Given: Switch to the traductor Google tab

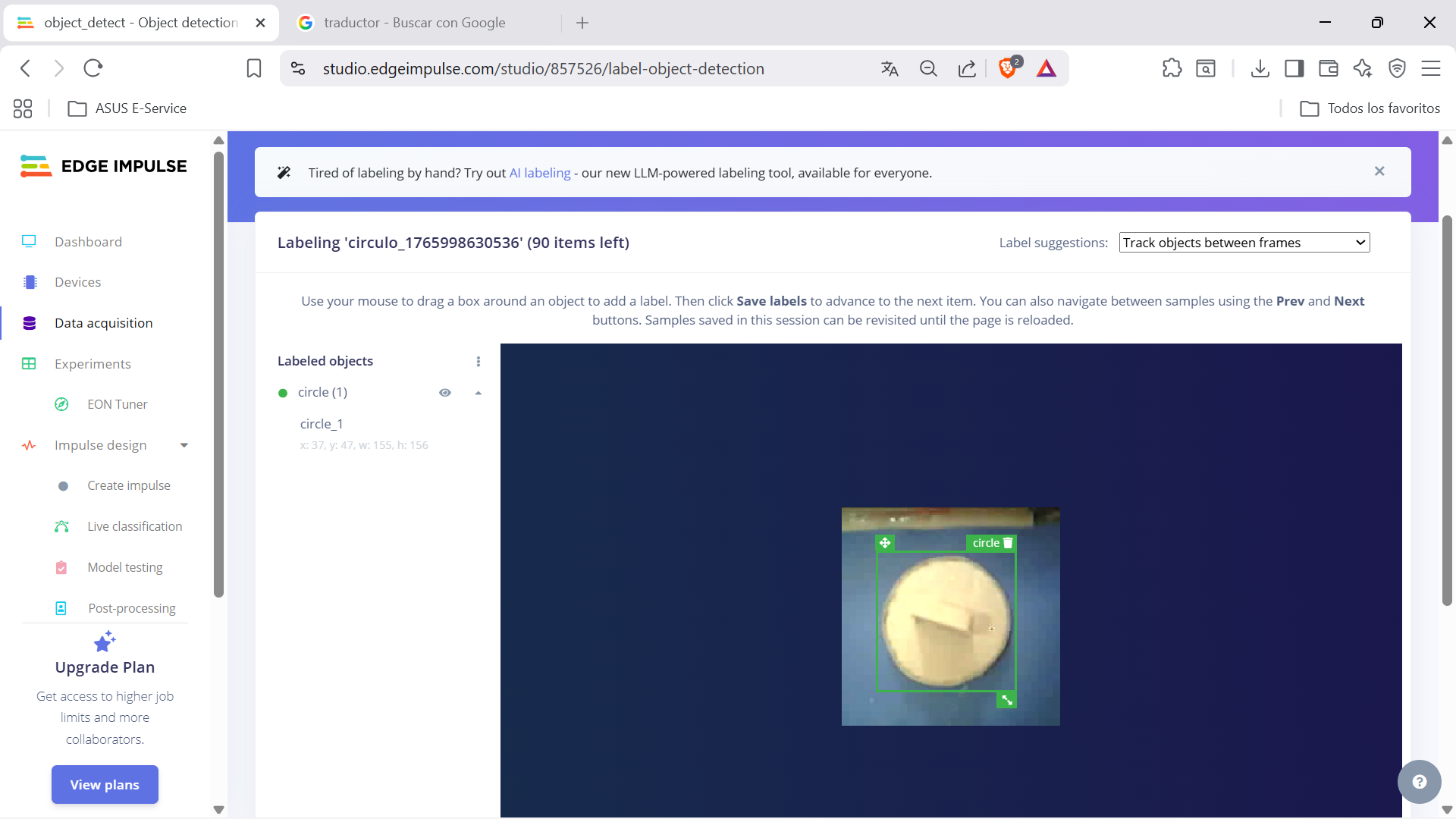Looking at the screenshot, I should (x=414, y=23).
